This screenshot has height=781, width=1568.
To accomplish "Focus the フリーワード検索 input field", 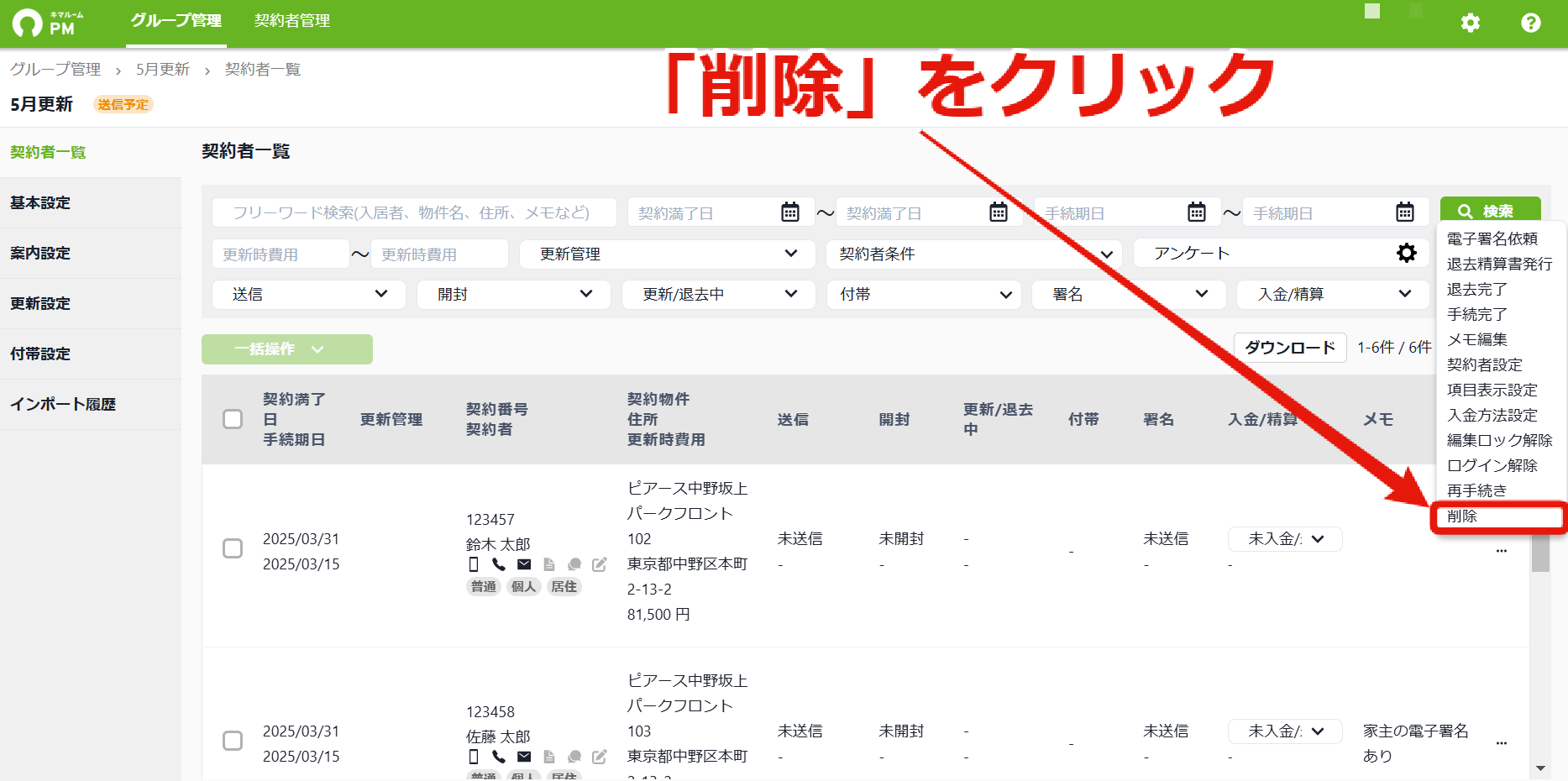I will 414,212.
